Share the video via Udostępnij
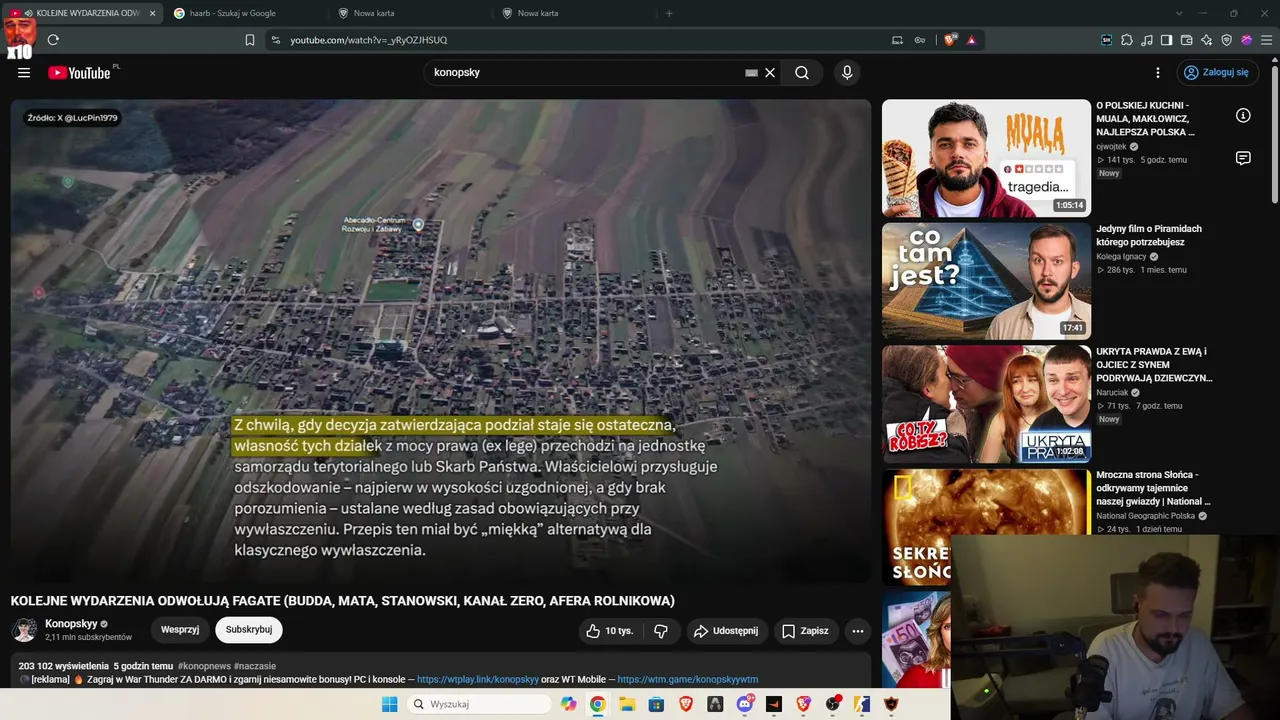This screenshot has width=1280, height=720. point(726,631)
